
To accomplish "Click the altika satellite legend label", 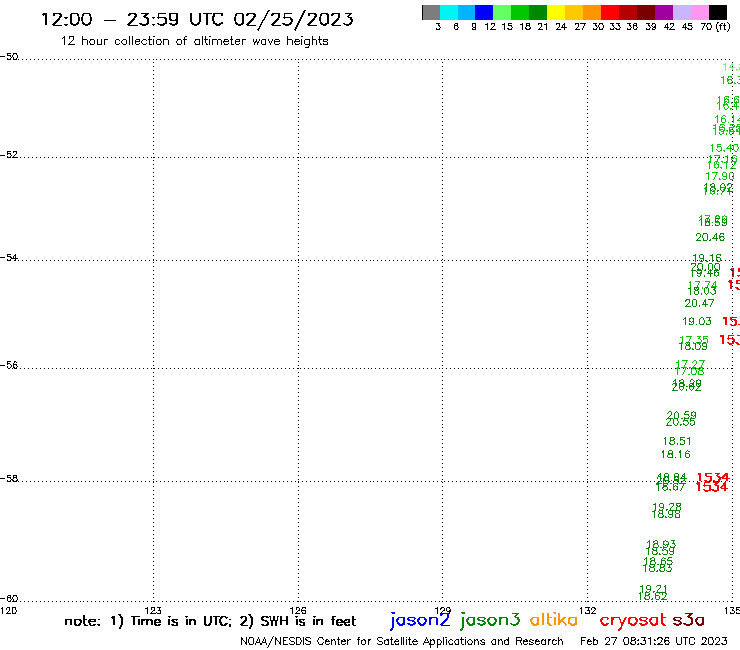I will point(554,619).
